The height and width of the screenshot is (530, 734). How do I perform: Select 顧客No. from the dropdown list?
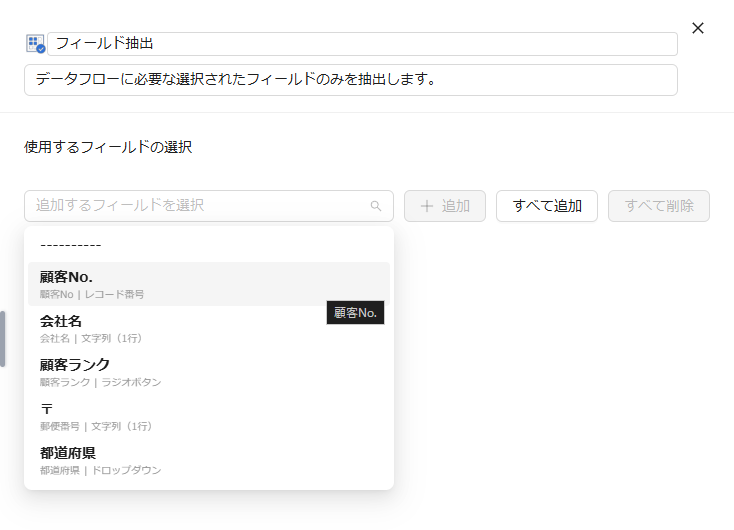[x=209, y=284]
